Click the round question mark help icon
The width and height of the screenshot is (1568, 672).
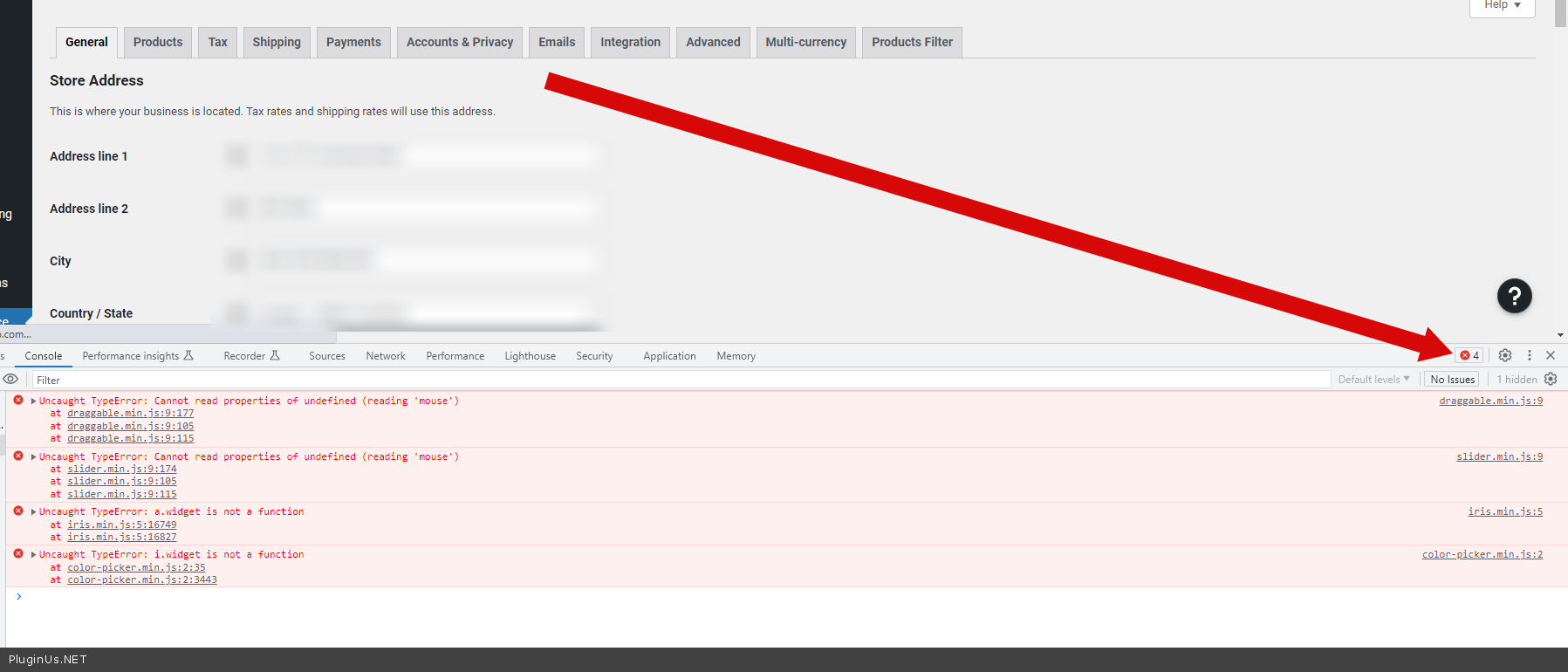(1514, 296)
